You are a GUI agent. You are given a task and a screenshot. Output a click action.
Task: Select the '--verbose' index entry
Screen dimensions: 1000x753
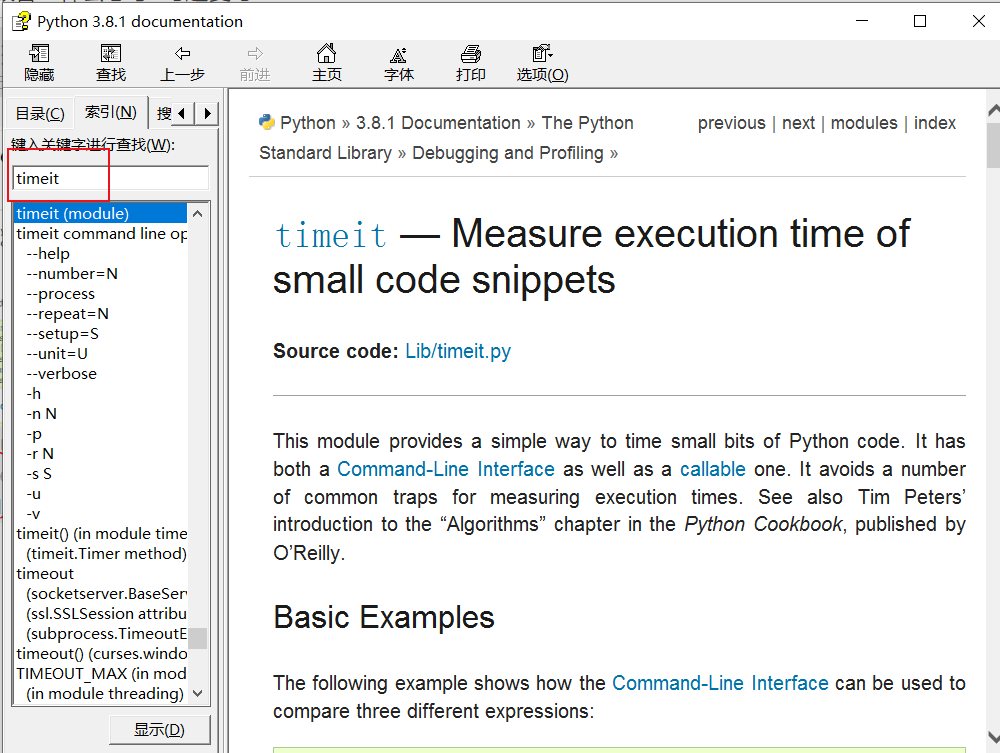62,374
